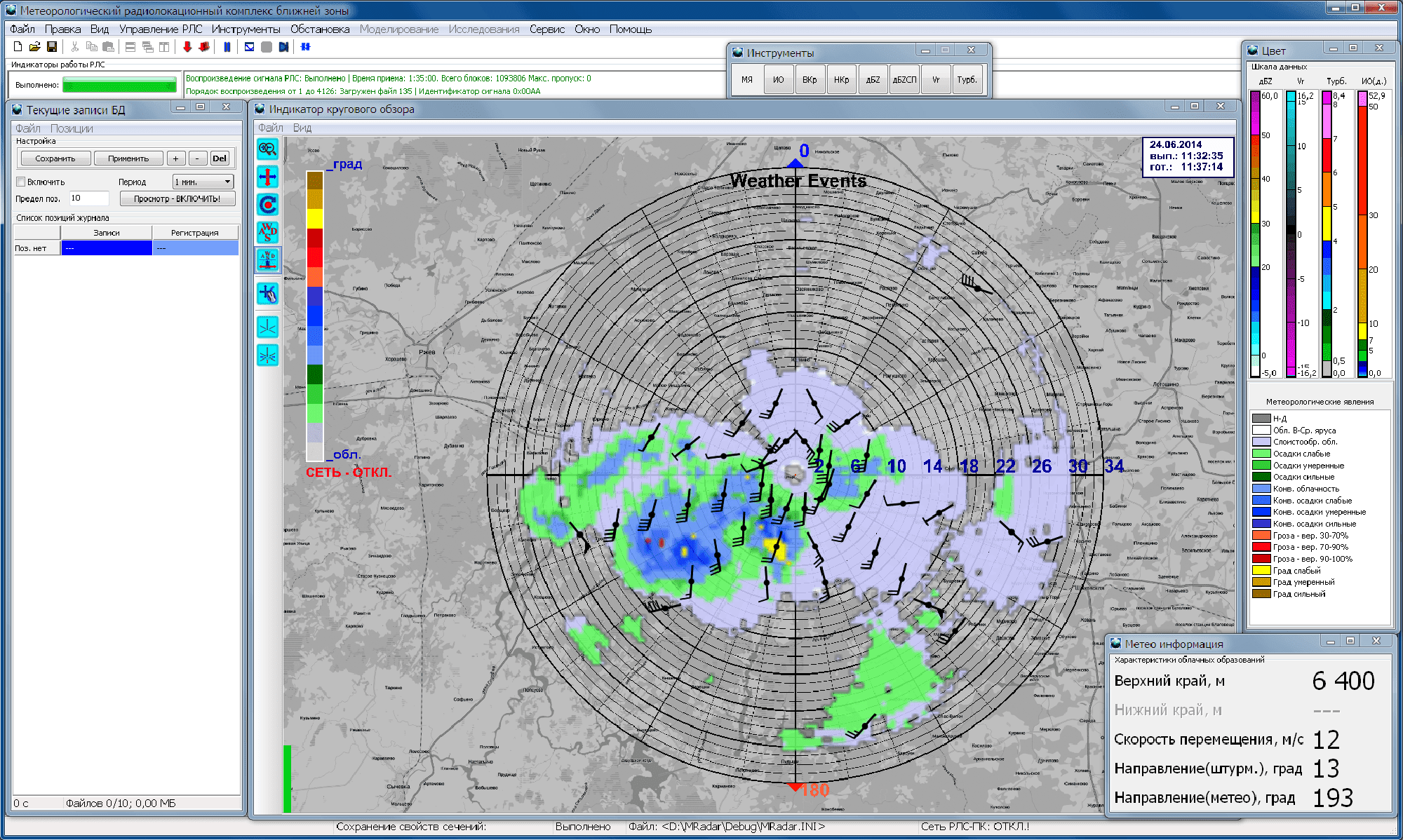Click the Файлов 0/10; 0,00 МБ status text
The image size is (1403, 840).
tap(121, 804)
